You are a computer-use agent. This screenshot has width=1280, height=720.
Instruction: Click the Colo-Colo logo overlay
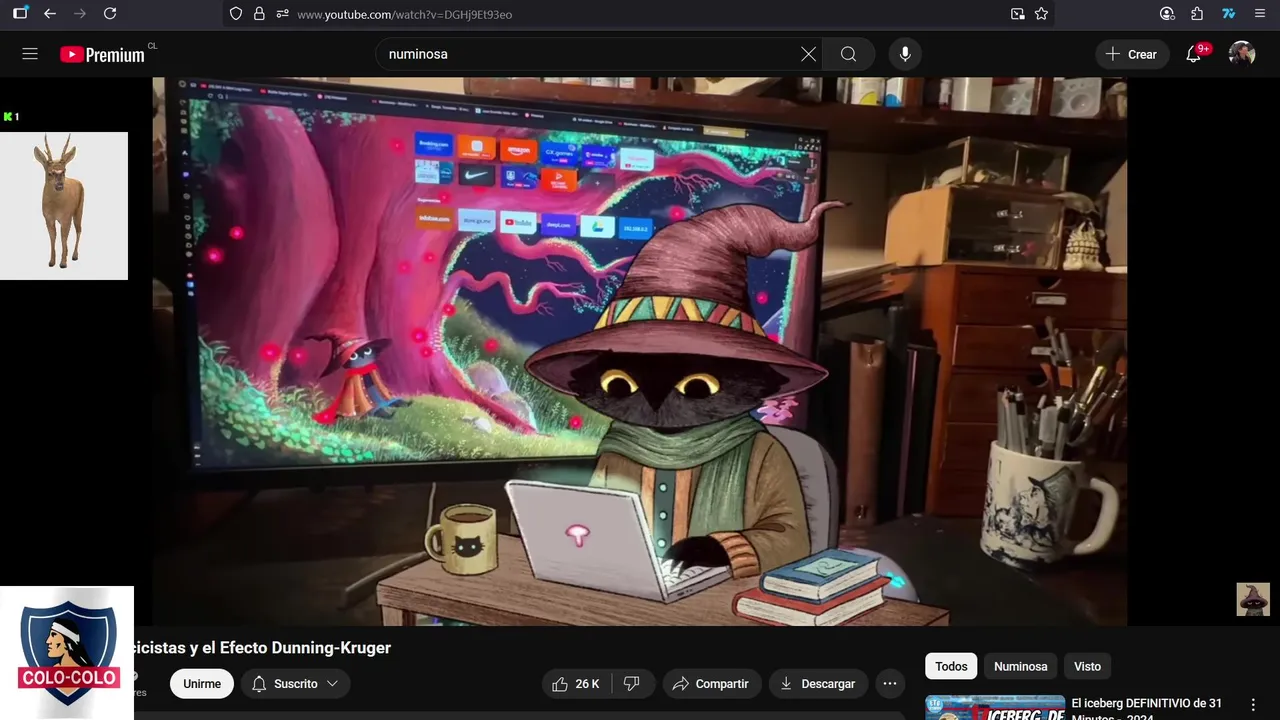67,652
